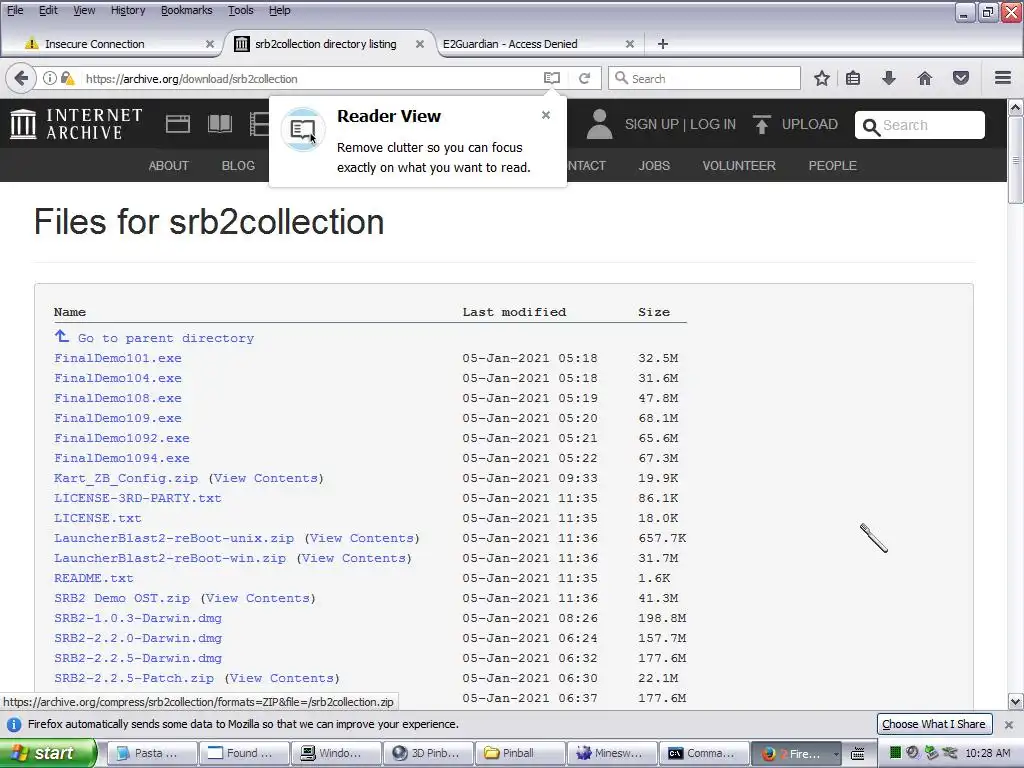
Task: Open the PEOPLE navigation link
Action: tap(833, 166)
